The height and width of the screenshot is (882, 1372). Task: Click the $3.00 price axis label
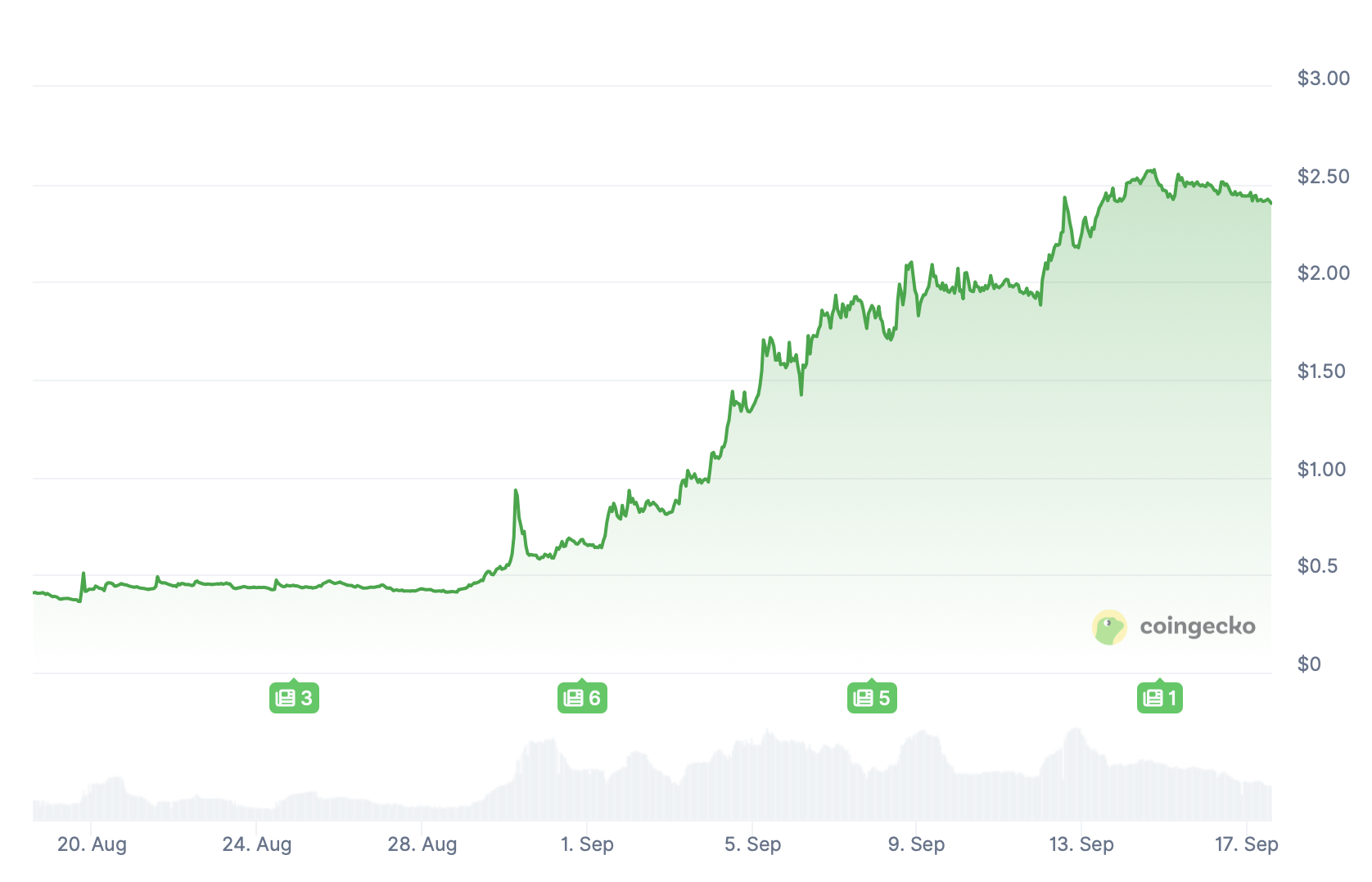pyautogui.click(x=1323, y=79)
